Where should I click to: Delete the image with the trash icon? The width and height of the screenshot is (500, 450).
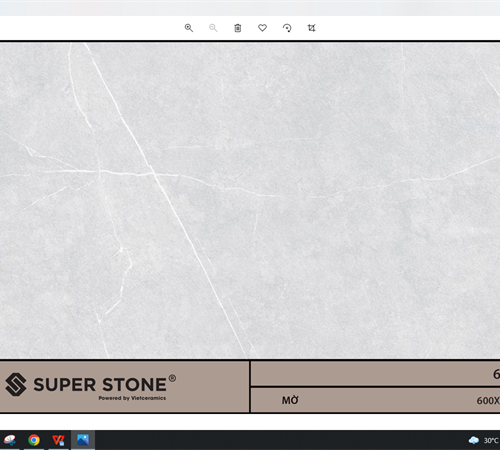pos(238,28)
